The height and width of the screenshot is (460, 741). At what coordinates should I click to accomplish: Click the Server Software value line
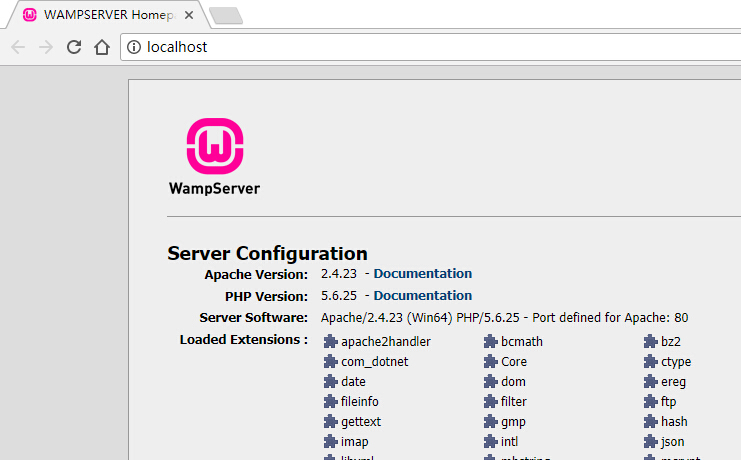[504, 318]
